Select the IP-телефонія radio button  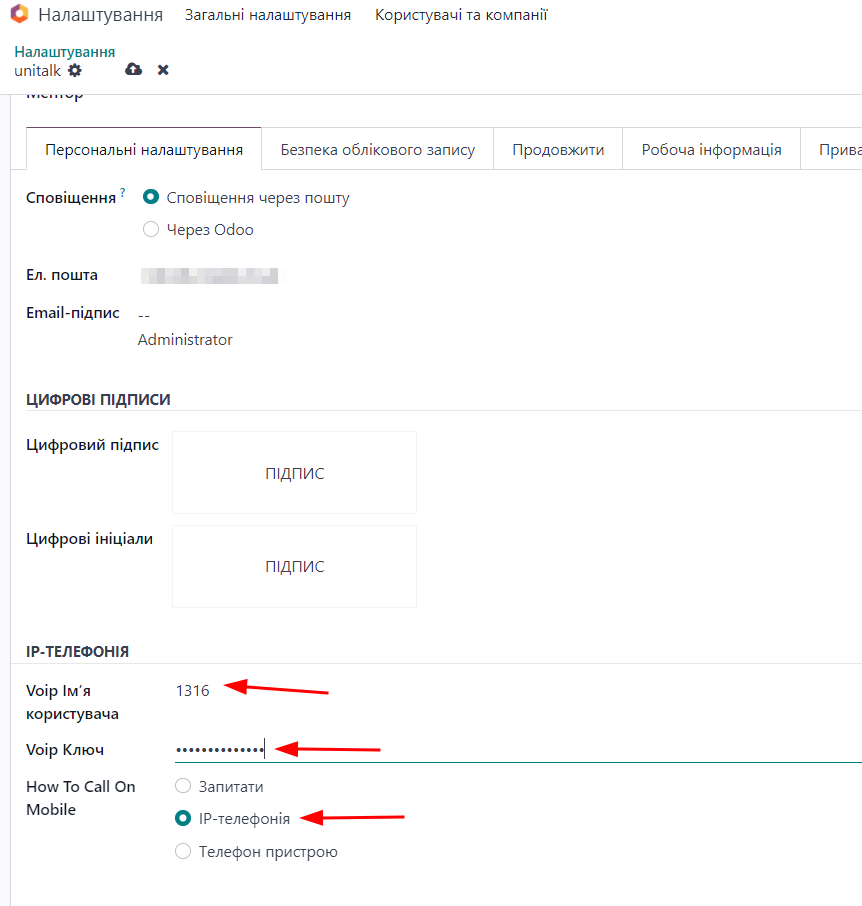pos(183,819)
